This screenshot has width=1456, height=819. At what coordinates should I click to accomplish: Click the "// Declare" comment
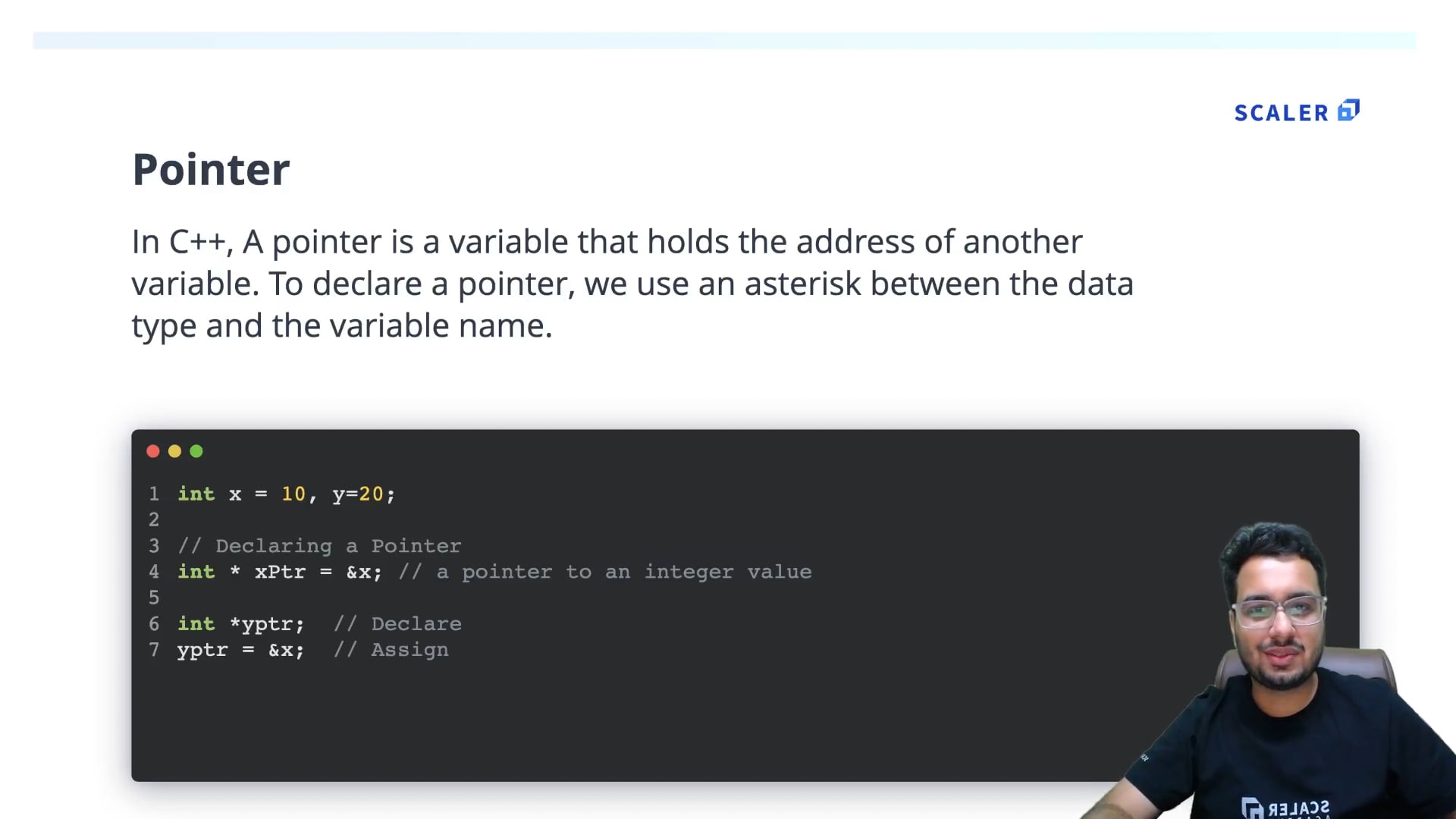pyautogui.click(x=397, y=624)
